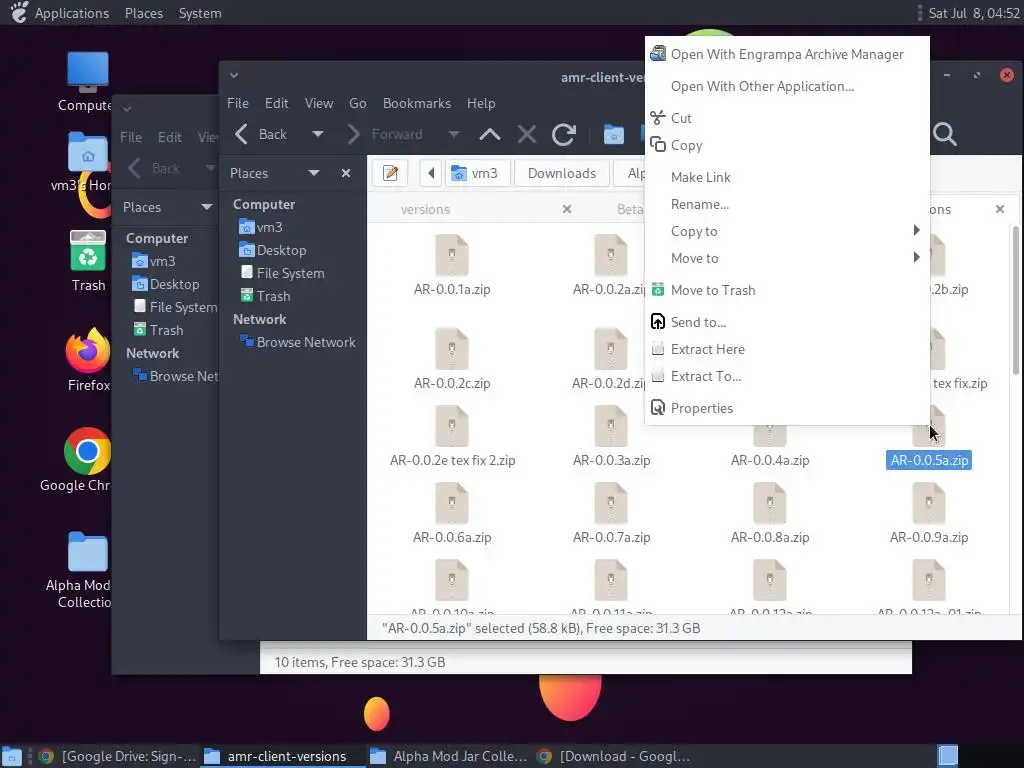
Task: Open With Engrampa Archive Manager
Action: click(x=786, y=54)
